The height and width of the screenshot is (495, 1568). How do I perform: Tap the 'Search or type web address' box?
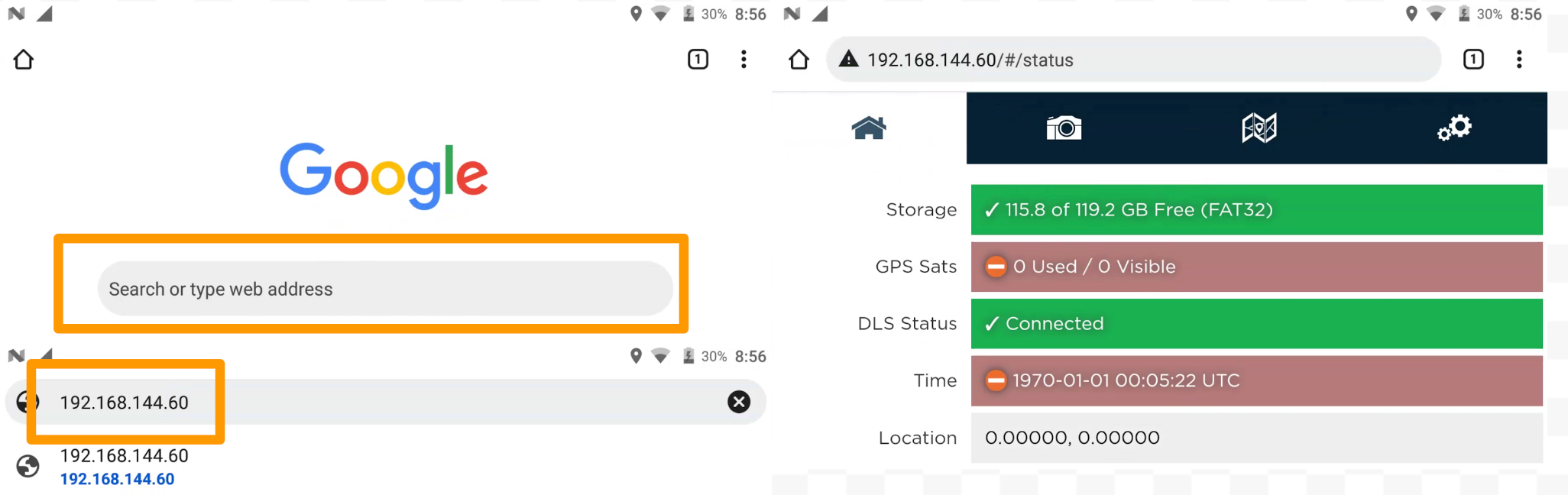point(384,289)
